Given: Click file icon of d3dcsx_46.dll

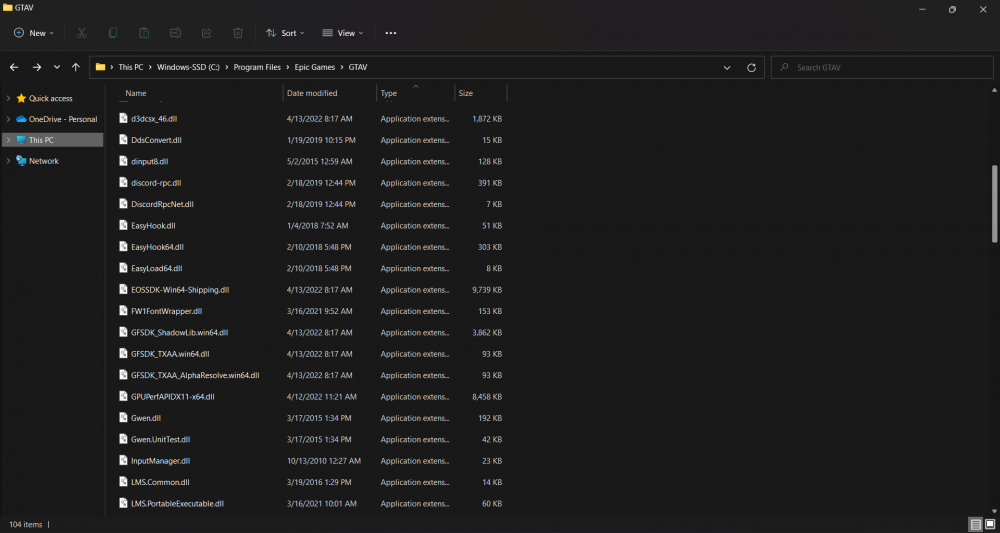Looking at the screenshot, I should 124,119.
